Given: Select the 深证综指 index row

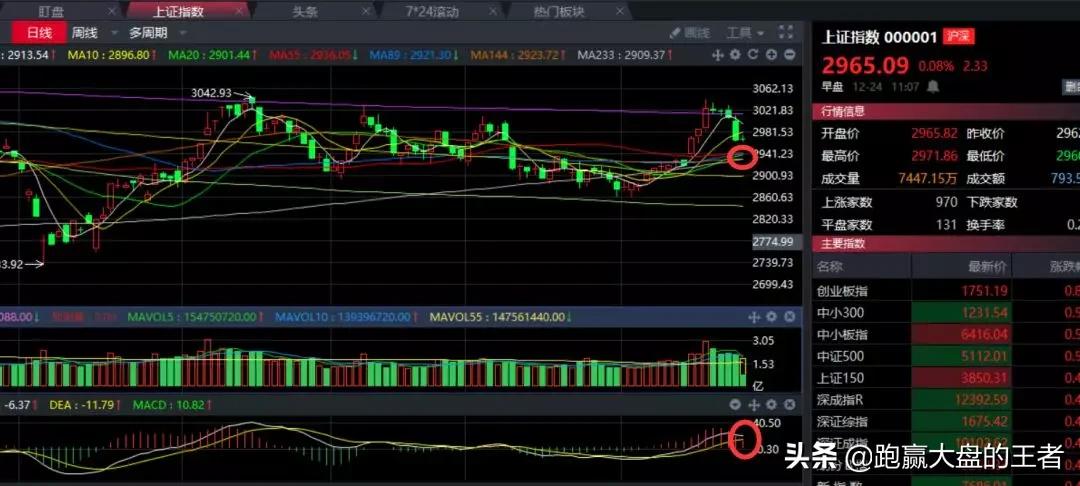Looking at the screenshot, I should click(x=946, y=421).
